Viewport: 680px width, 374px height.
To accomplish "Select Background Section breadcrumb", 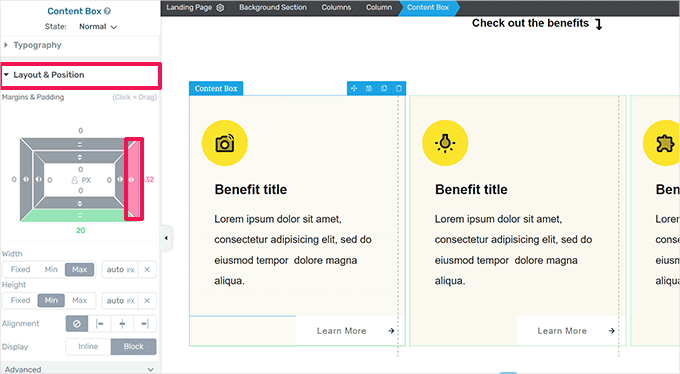I will [x=273, y=8].
